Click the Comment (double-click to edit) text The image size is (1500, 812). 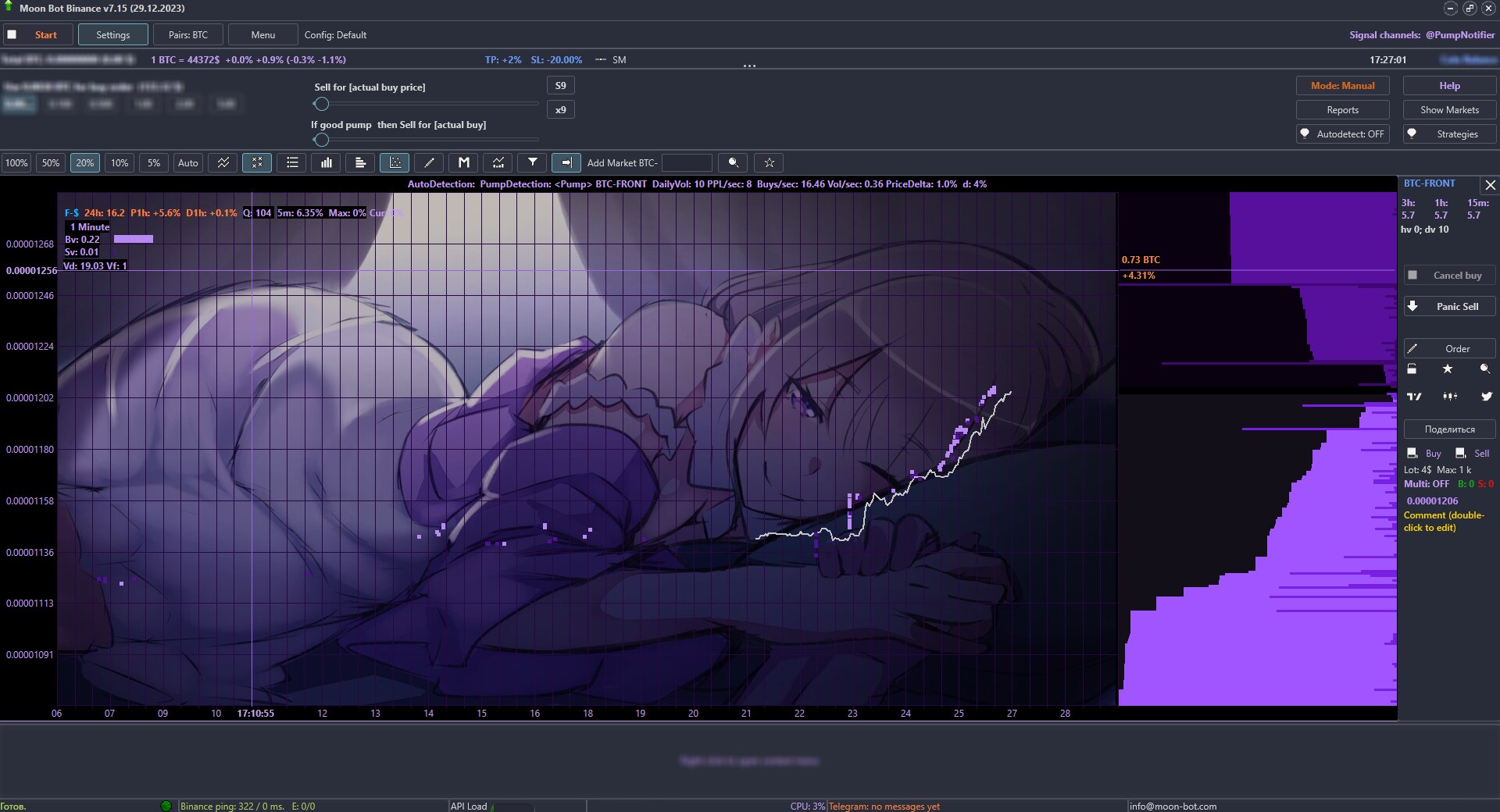[1444, 522]
